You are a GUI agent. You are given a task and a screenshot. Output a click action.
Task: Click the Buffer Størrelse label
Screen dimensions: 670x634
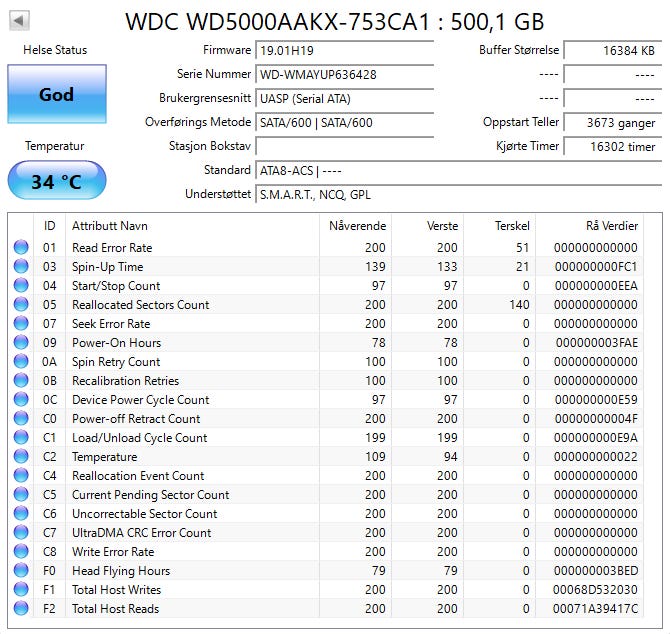click(519, 50)
